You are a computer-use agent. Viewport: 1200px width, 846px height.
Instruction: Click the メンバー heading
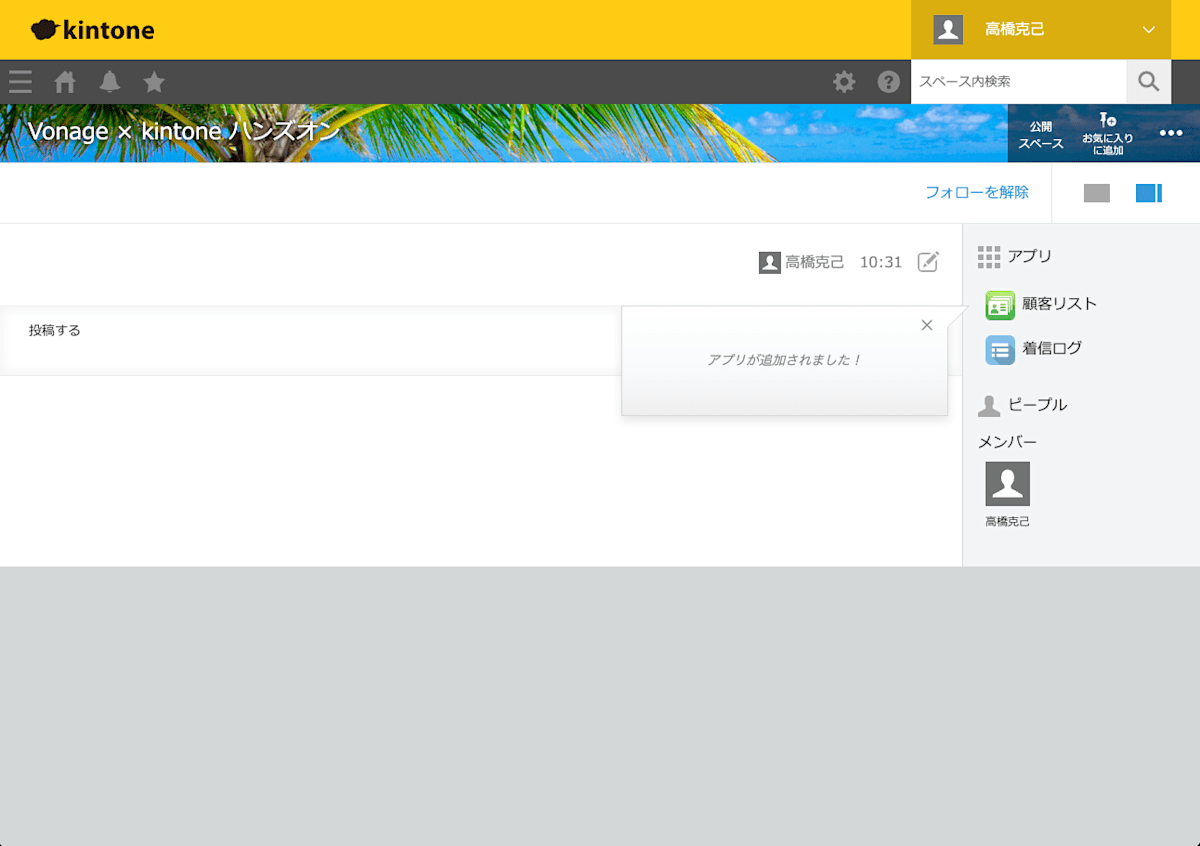click(1007, 442)
